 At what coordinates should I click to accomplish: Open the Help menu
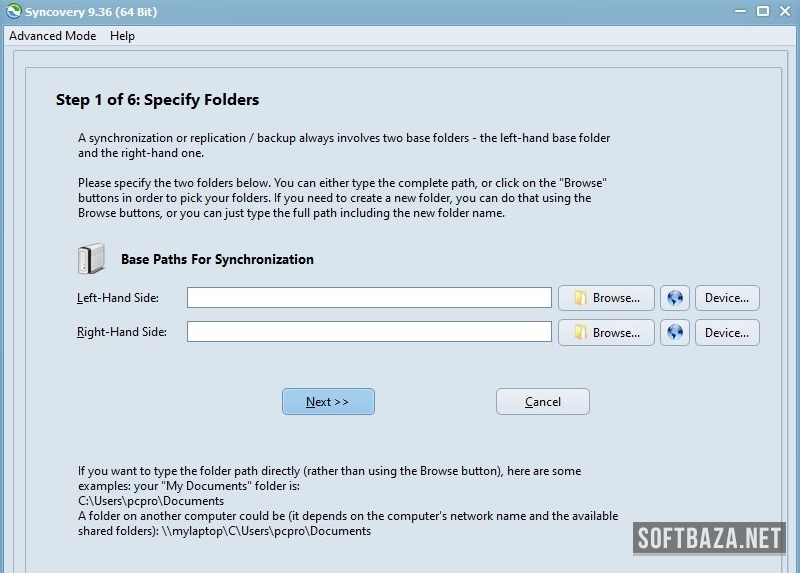122,36
